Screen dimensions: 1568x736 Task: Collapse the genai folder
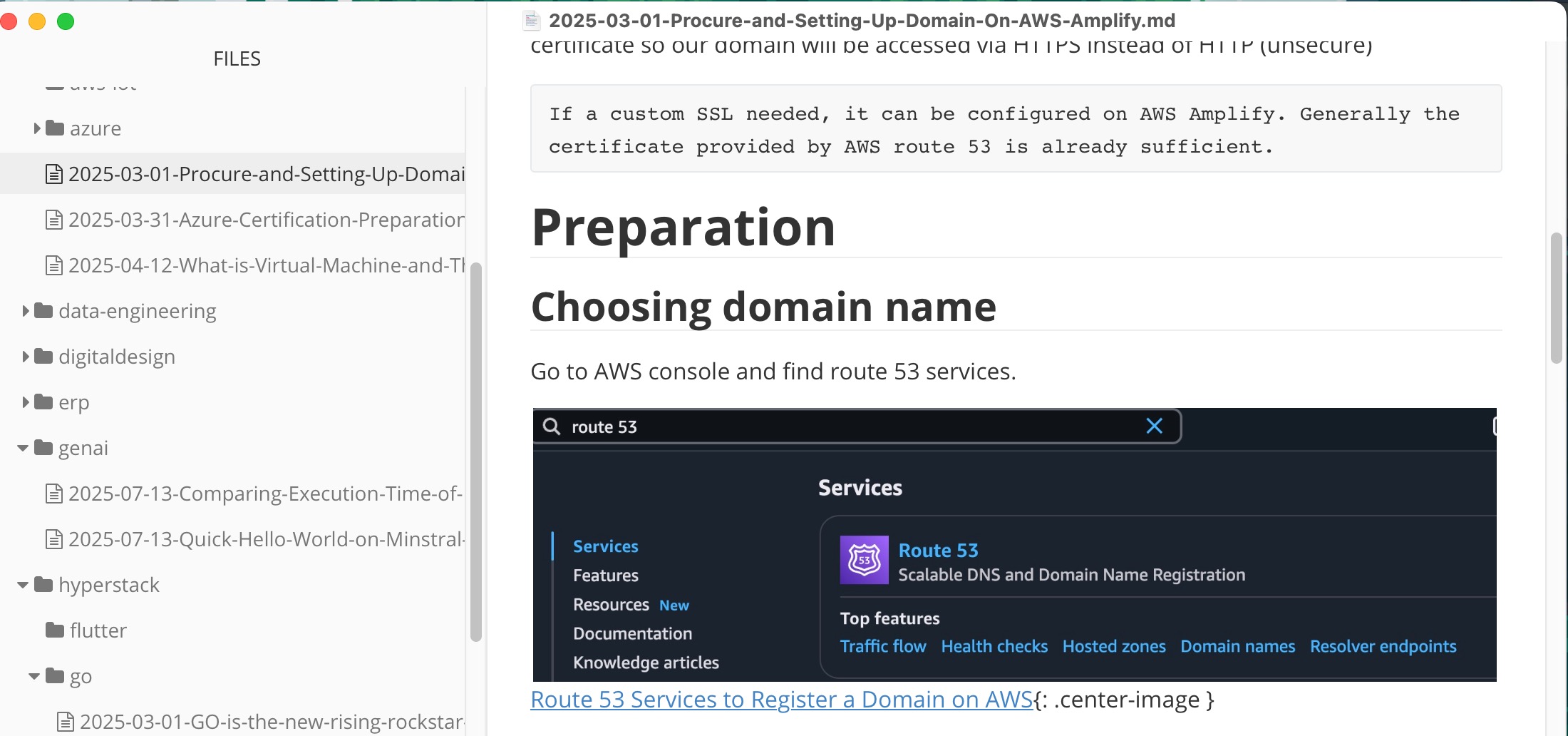[x=23, y=448]
